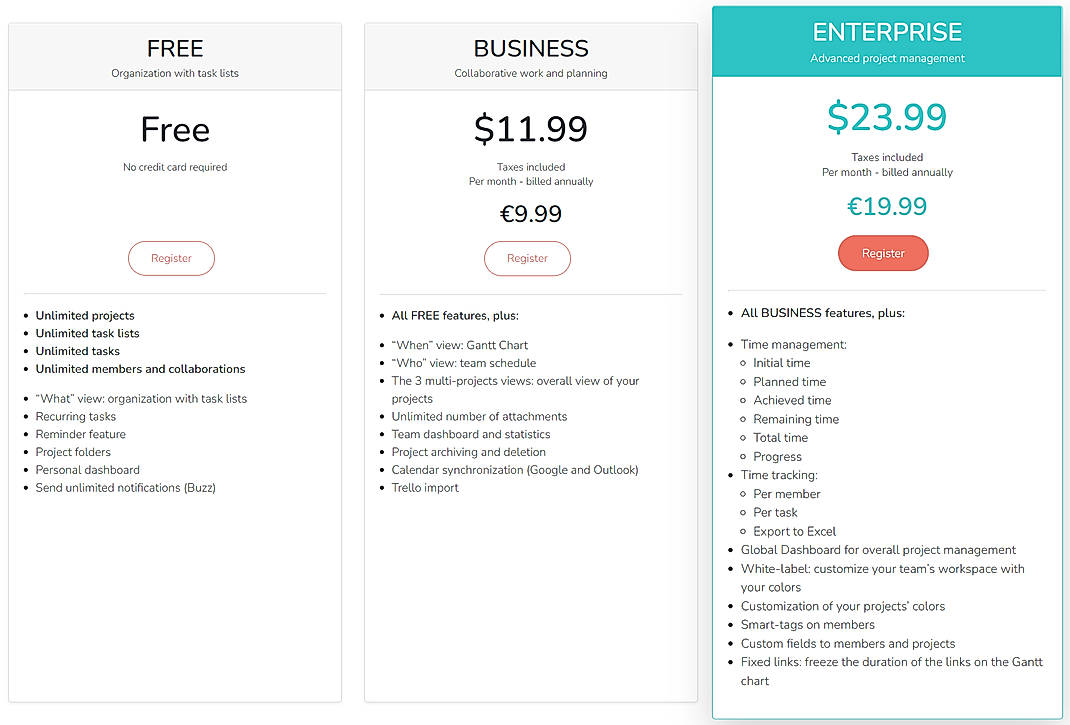
Task: Click the Trello import feature item
Action: (x=425, y=488)
